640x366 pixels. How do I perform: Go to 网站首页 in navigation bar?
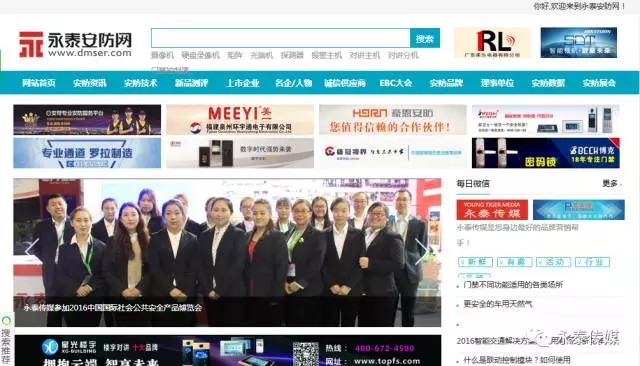coord(39,83)
